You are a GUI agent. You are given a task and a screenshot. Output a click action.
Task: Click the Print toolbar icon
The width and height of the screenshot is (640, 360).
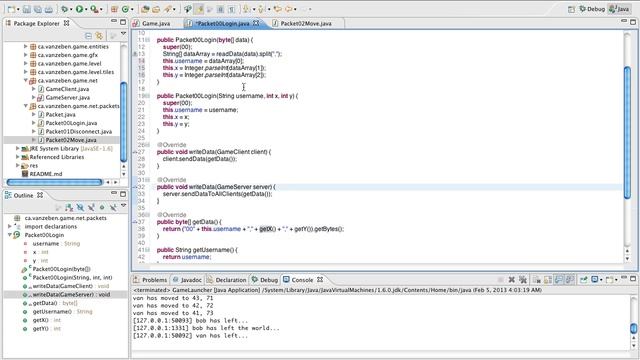pyautogui.click(x=49, y=9)
